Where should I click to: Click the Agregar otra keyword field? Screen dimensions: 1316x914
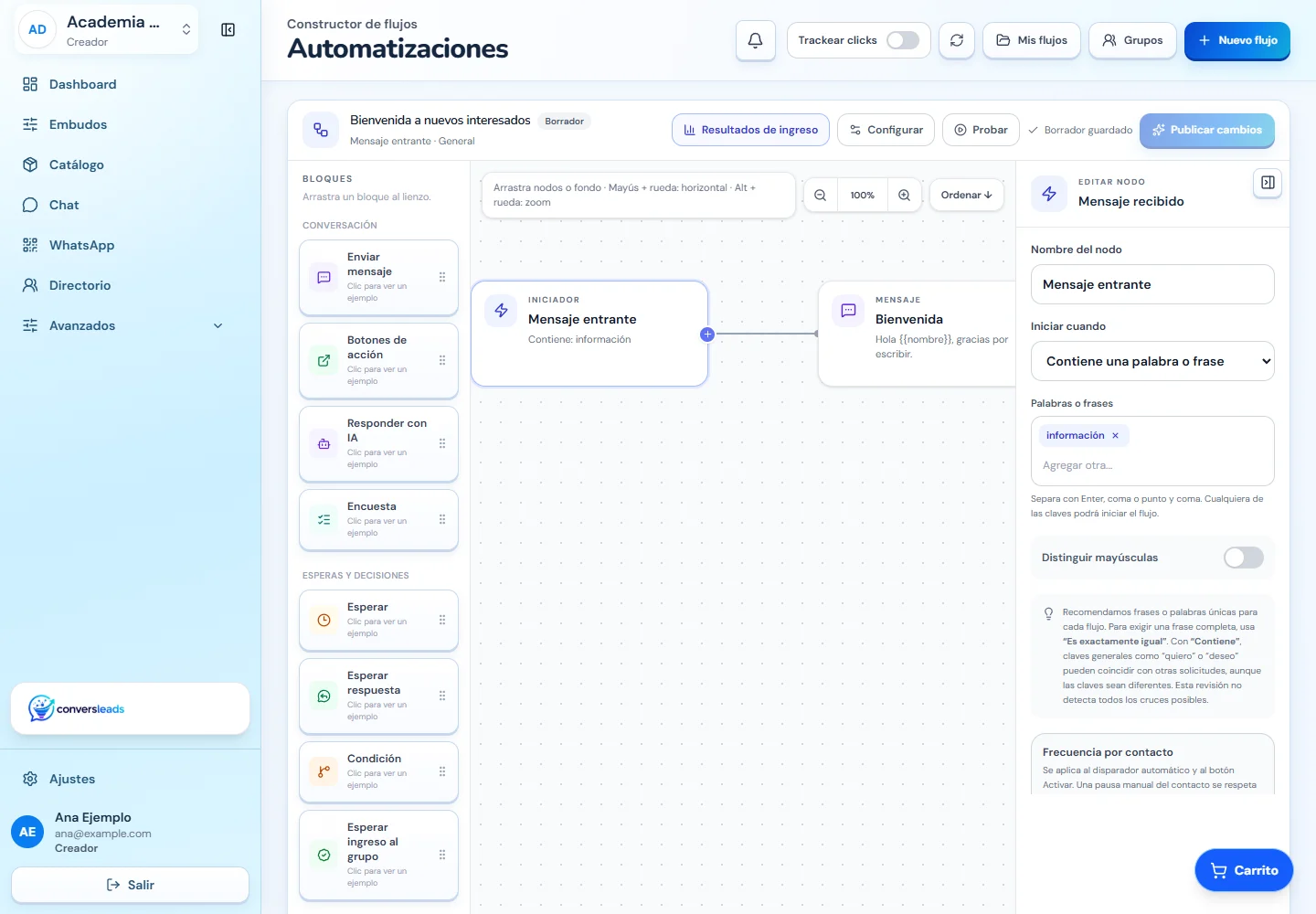tap(1152, 466)
